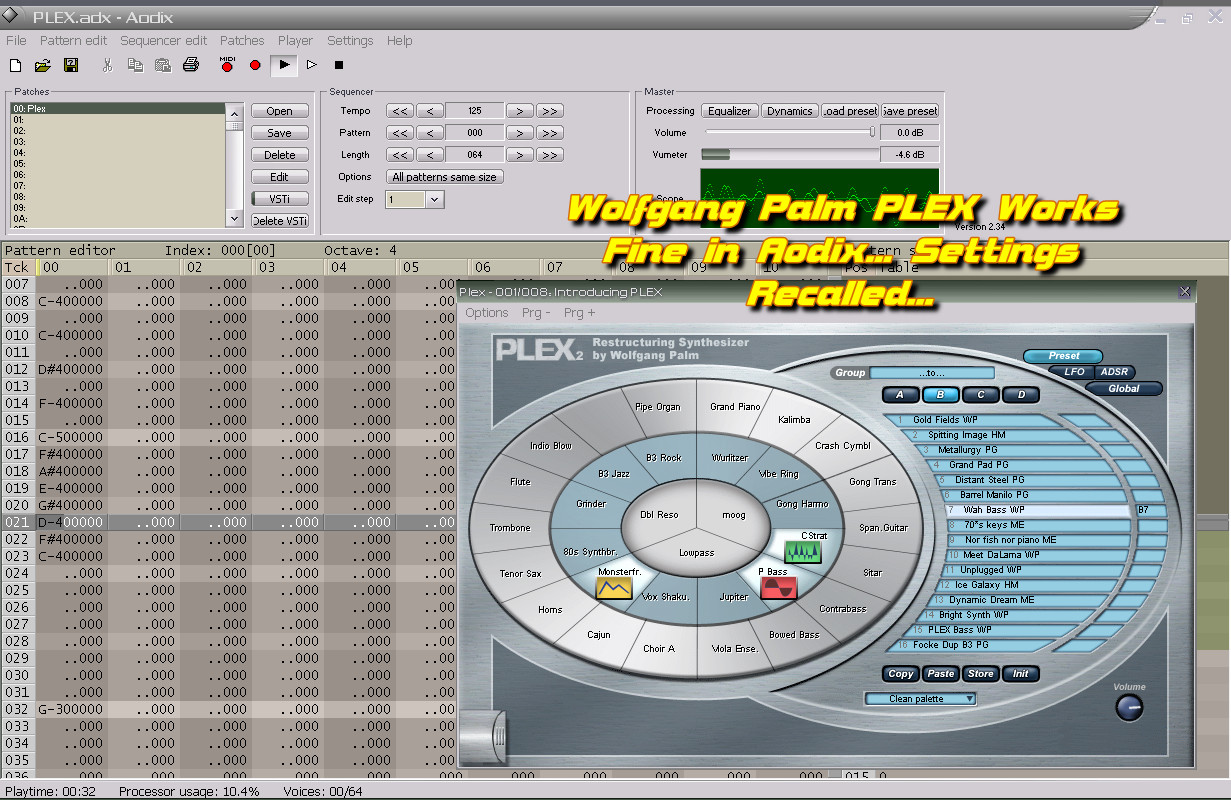Select 00: Plex in Patches list
Image resolution: width=1231 pixels, height=800 pixels.
click(x=118, y=109)
